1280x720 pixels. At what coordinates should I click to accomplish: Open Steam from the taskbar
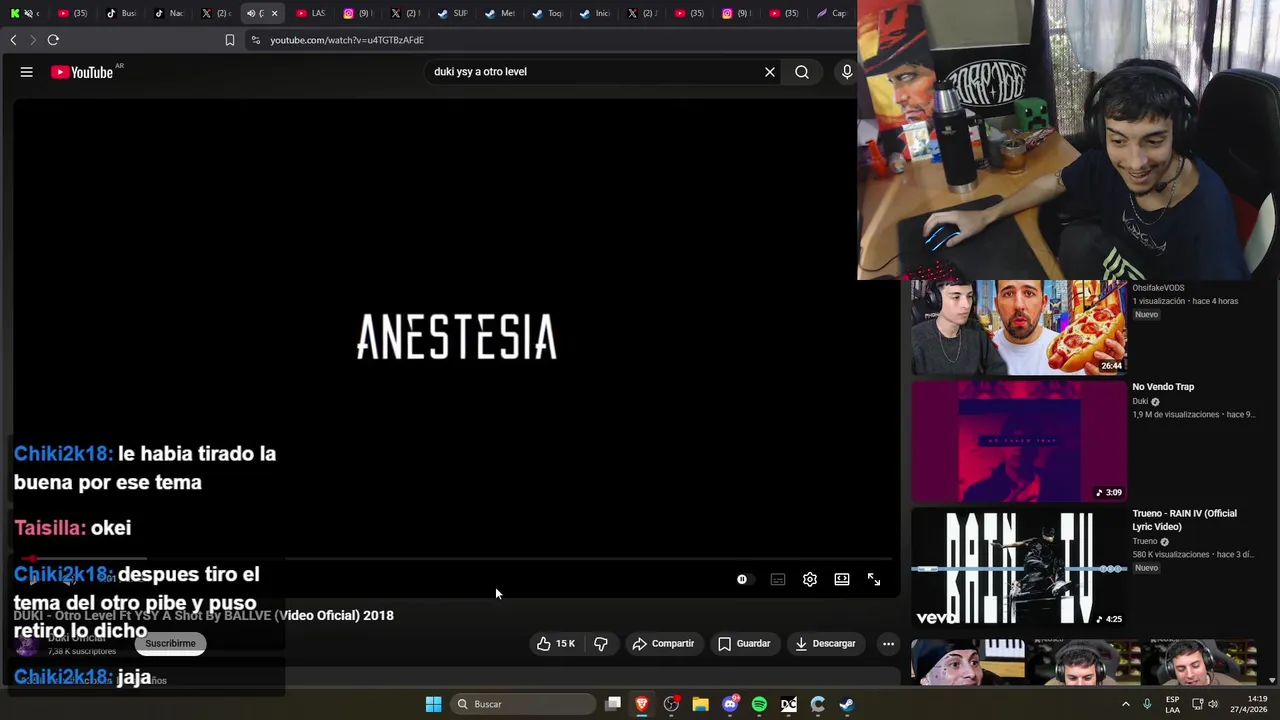846,704
